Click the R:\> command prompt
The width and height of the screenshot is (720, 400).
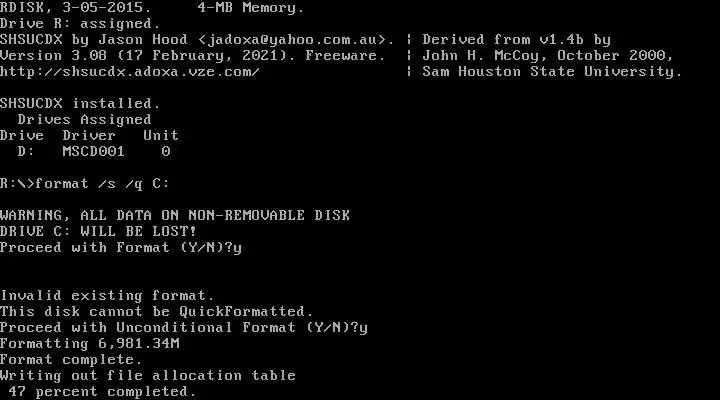17,184
